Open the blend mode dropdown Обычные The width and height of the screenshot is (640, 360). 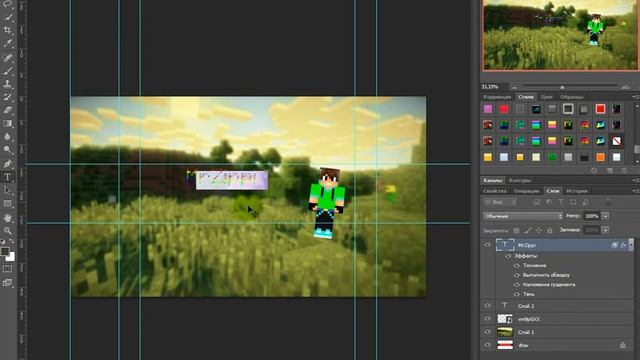(523, 216)
